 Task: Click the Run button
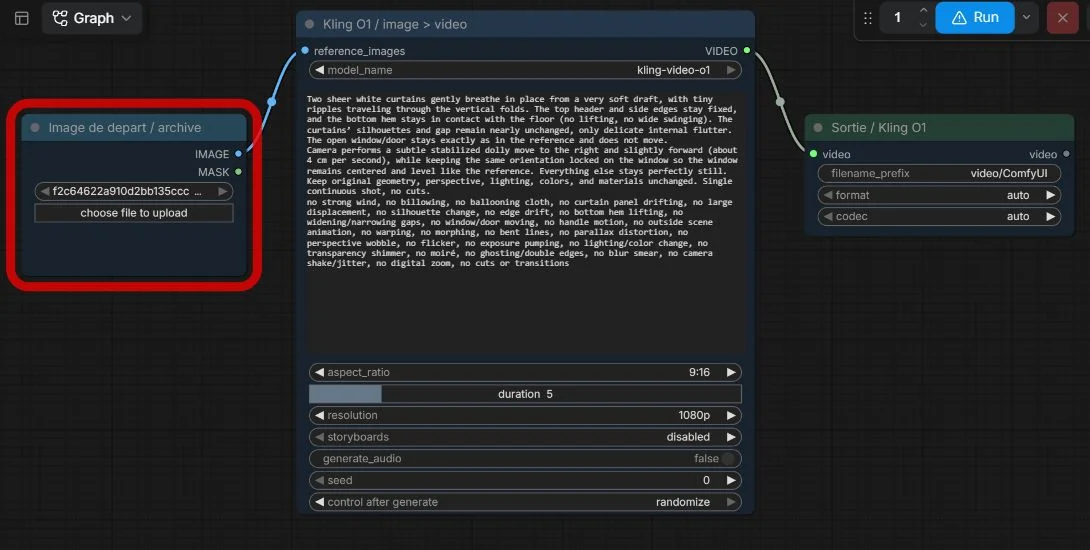coord(975,17)
